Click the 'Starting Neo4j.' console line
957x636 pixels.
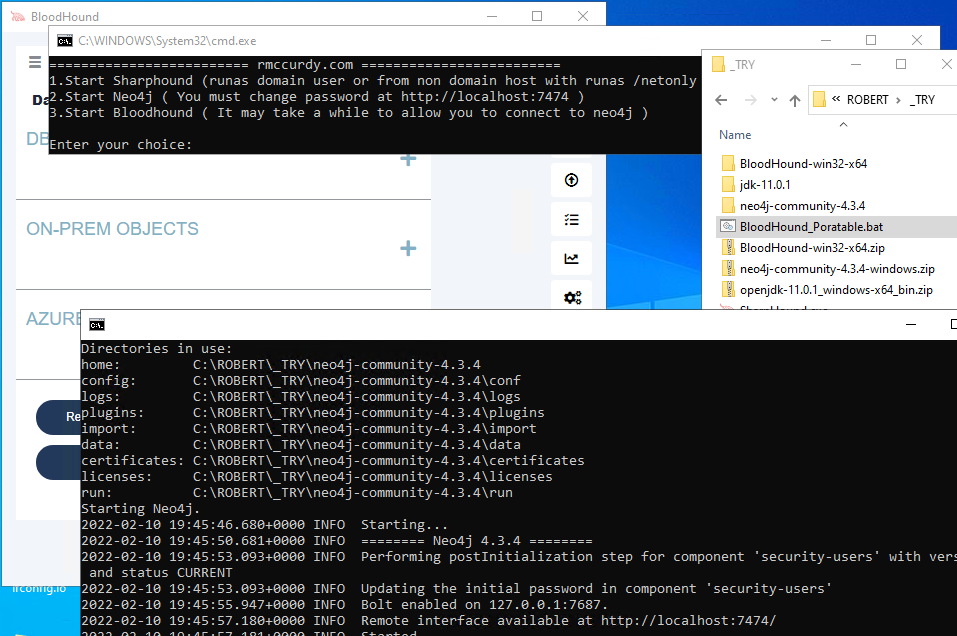(x=140, y=508)
